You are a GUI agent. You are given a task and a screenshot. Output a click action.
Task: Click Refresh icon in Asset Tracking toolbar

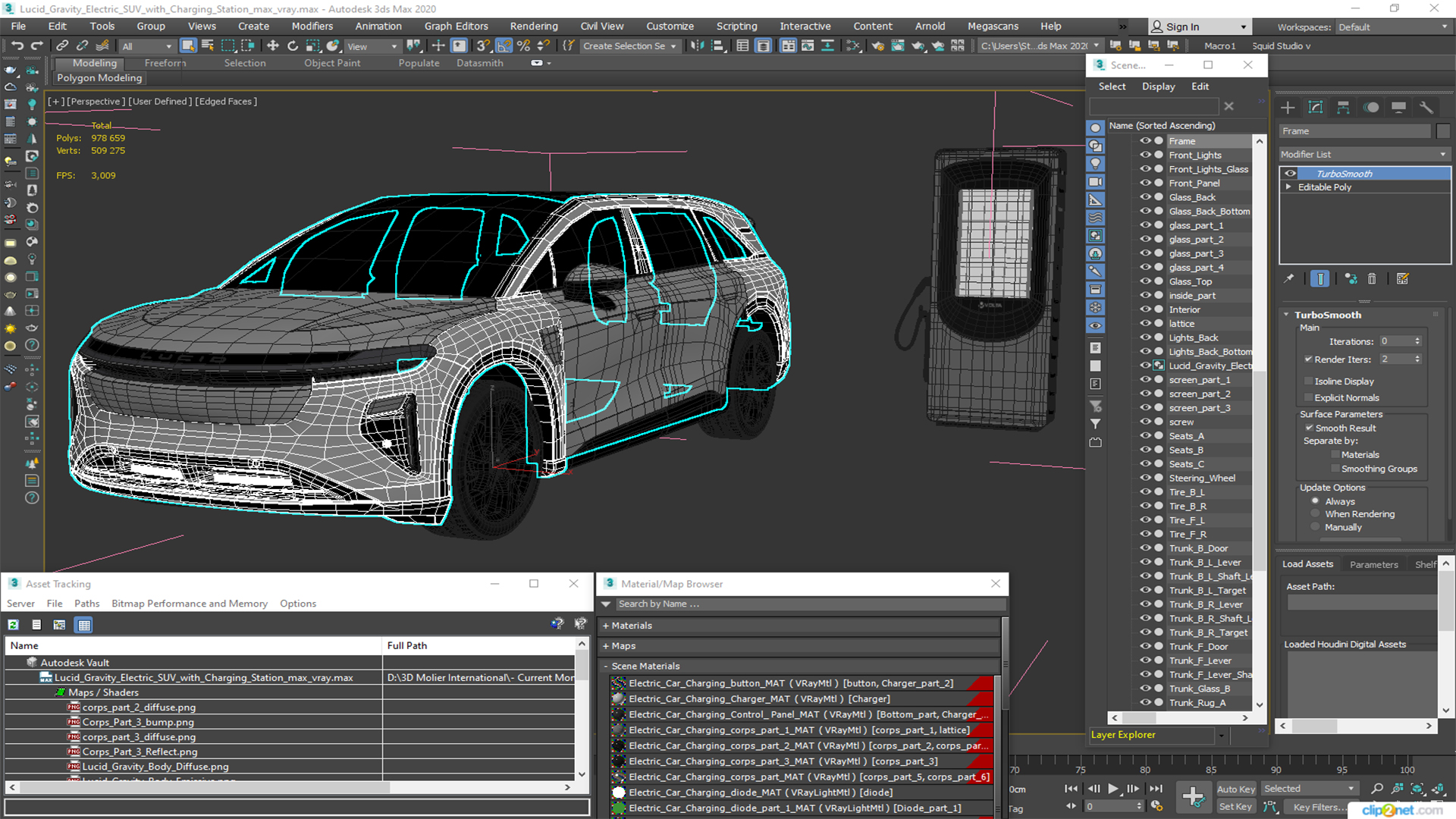[x=14, y=625]
